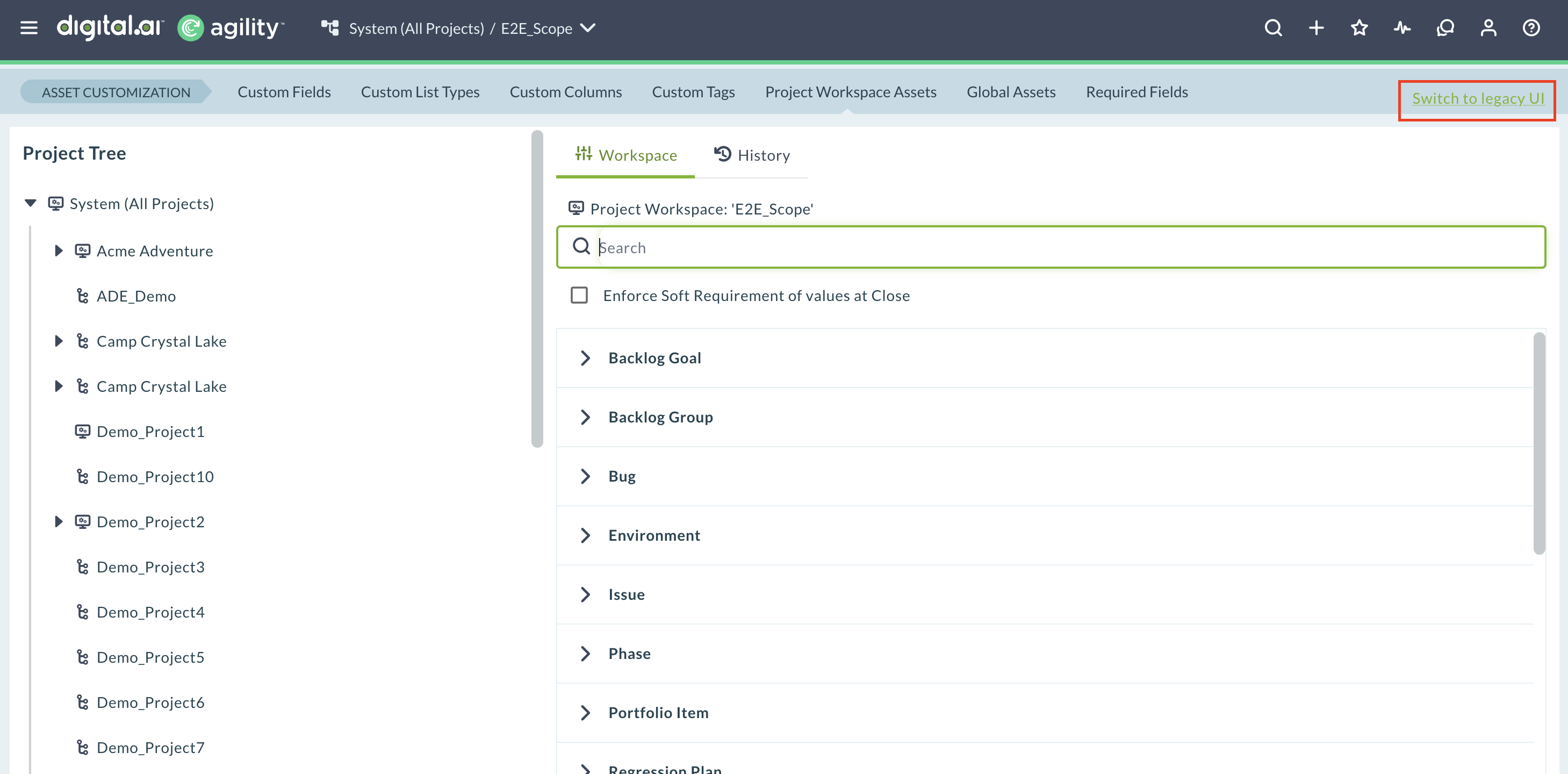The image size is (1568, 774).
Task: Collapse the System (All Projects) tree node
Action: 30,203
